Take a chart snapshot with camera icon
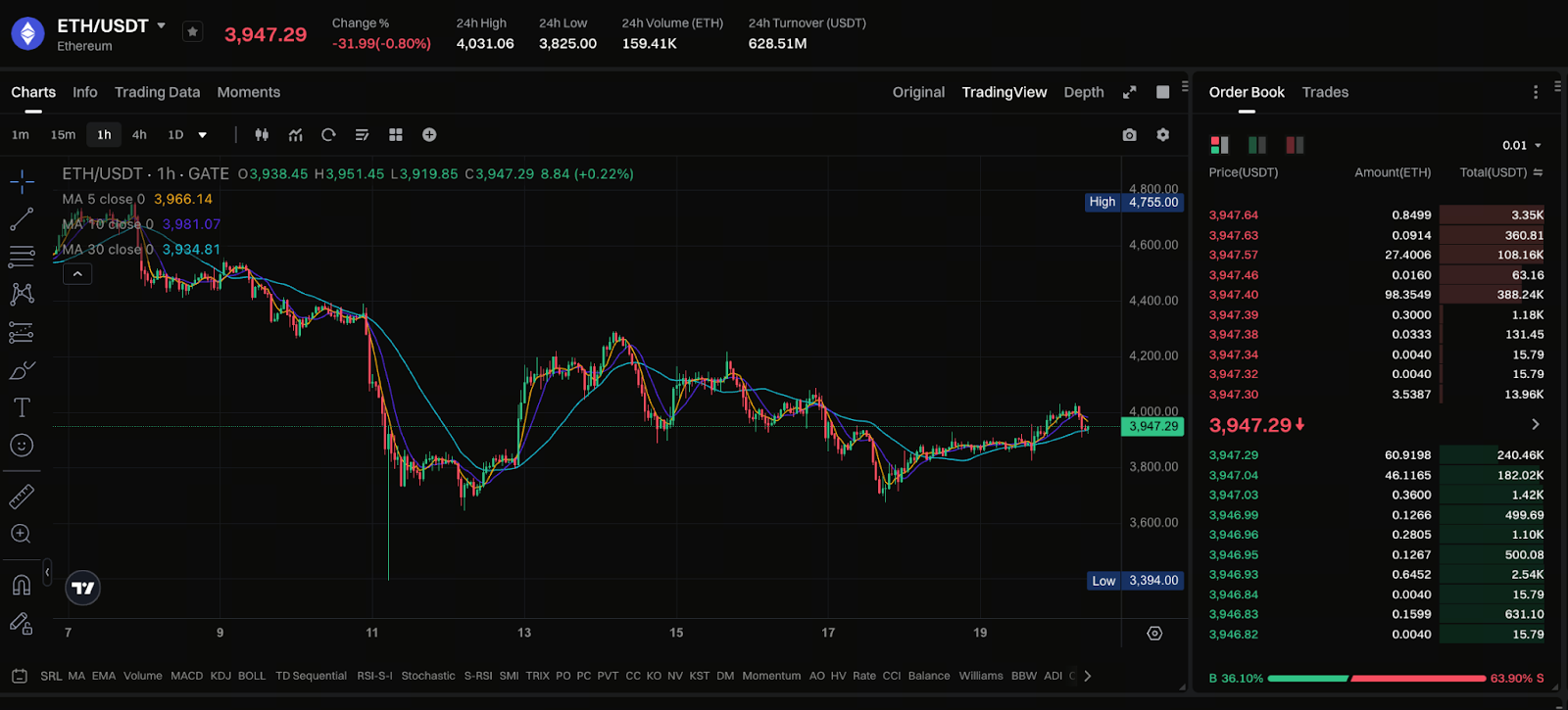The image size is (1568, 710). click(1129, 135)
